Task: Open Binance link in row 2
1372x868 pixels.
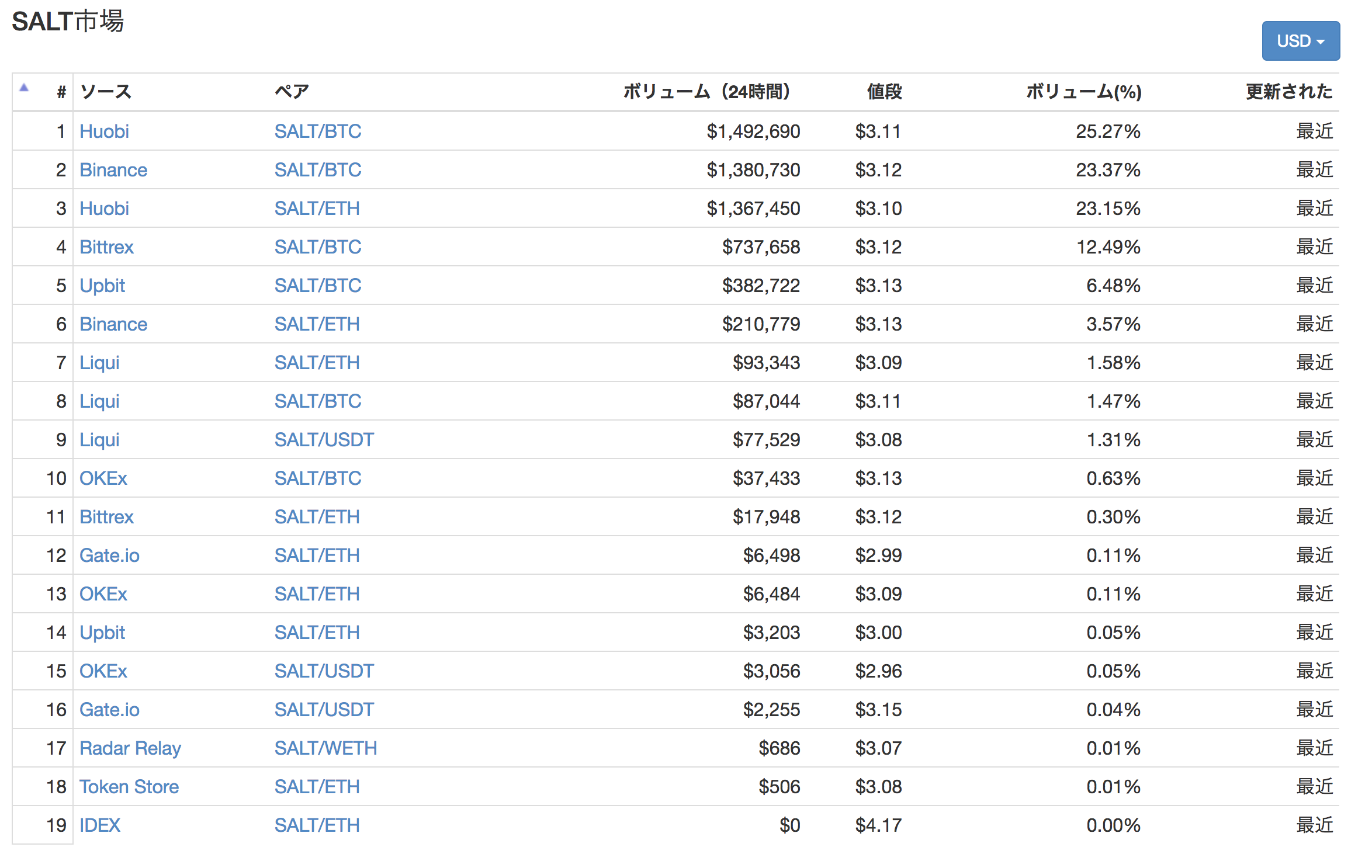Action: coord(113,170)
